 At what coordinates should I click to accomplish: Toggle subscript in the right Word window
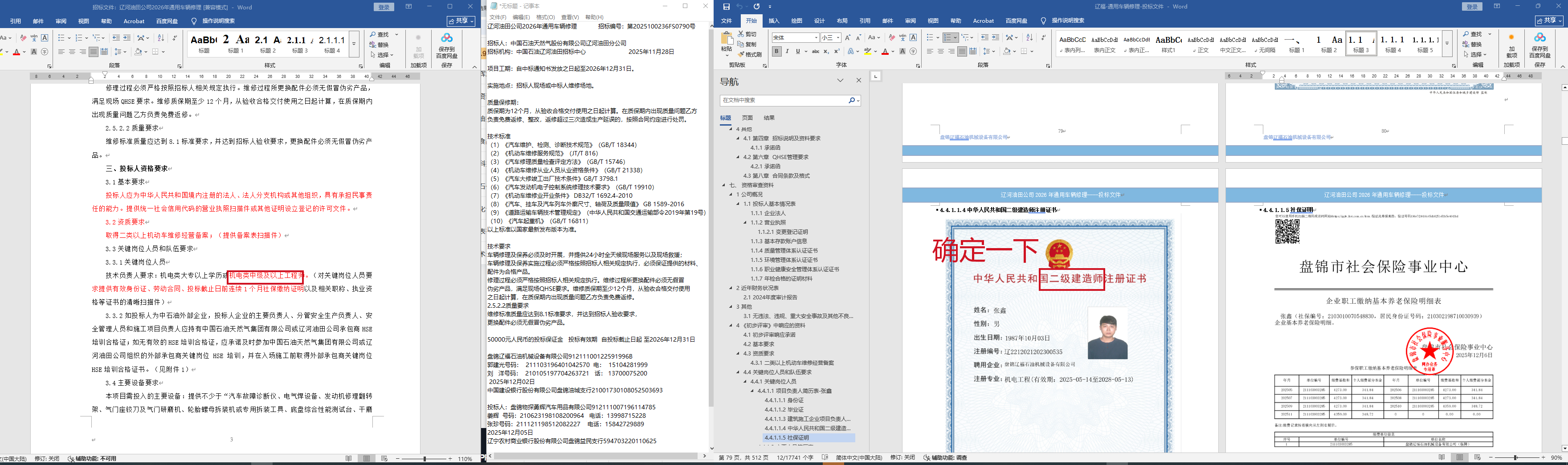pos(828,52)
